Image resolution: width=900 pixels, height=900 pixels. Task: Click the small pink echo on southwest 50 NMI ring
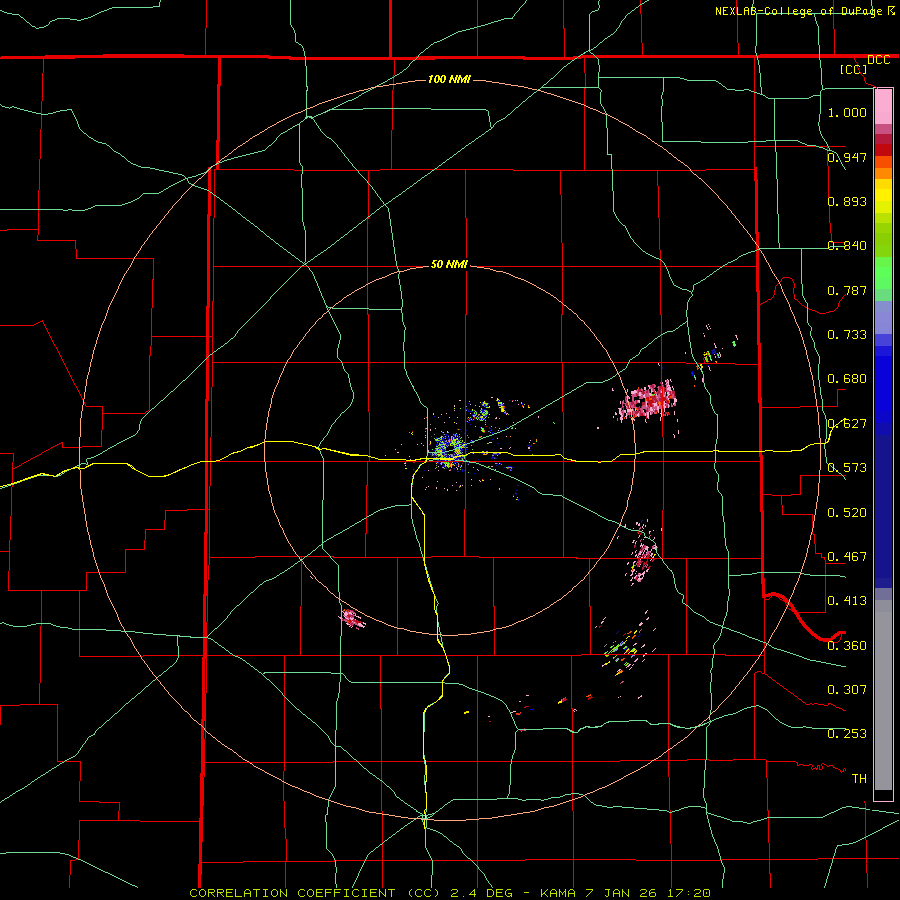[351, 618]
